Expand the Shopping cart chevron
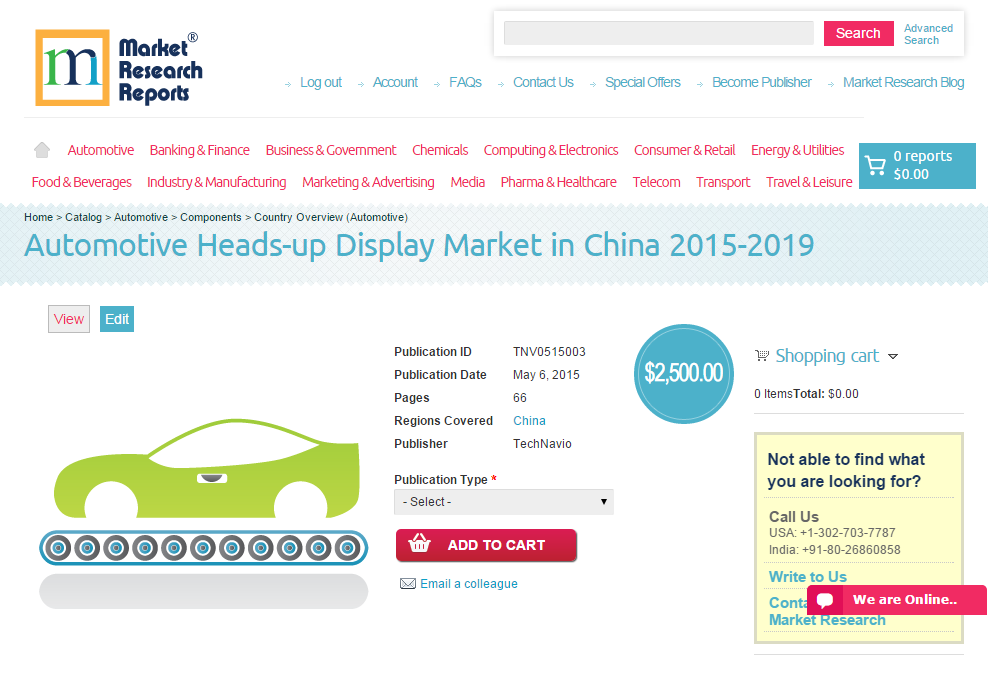 tap(893, 356)
